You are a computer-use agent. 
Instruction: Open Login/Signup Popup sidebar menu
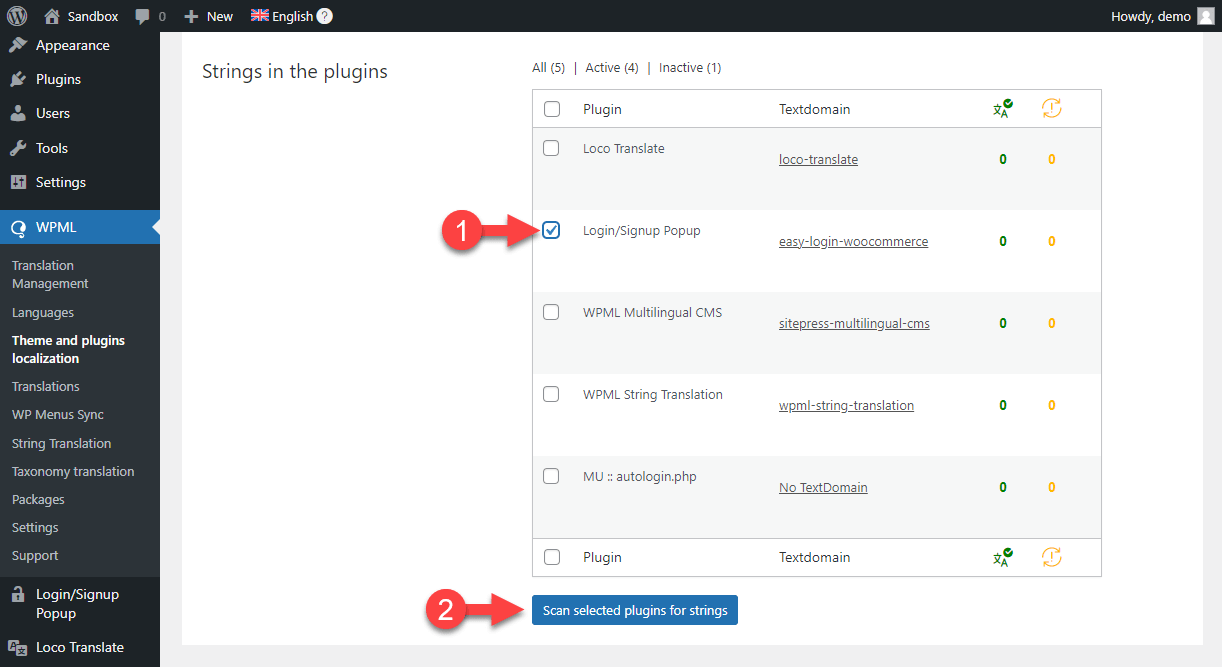point(80,603)
